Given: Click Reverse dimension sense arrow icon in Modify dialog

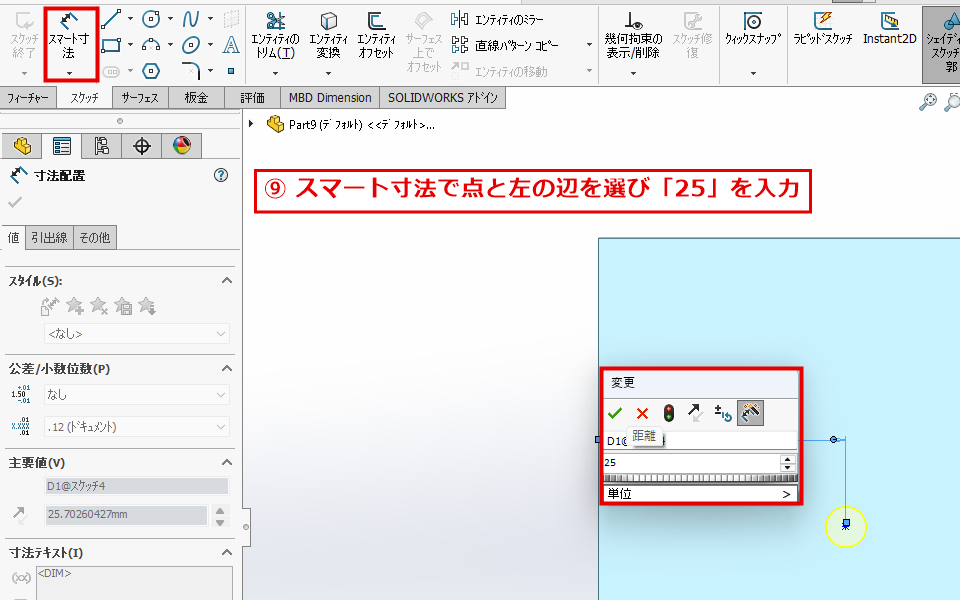Looking at the screenshot, I should (695, 413).
